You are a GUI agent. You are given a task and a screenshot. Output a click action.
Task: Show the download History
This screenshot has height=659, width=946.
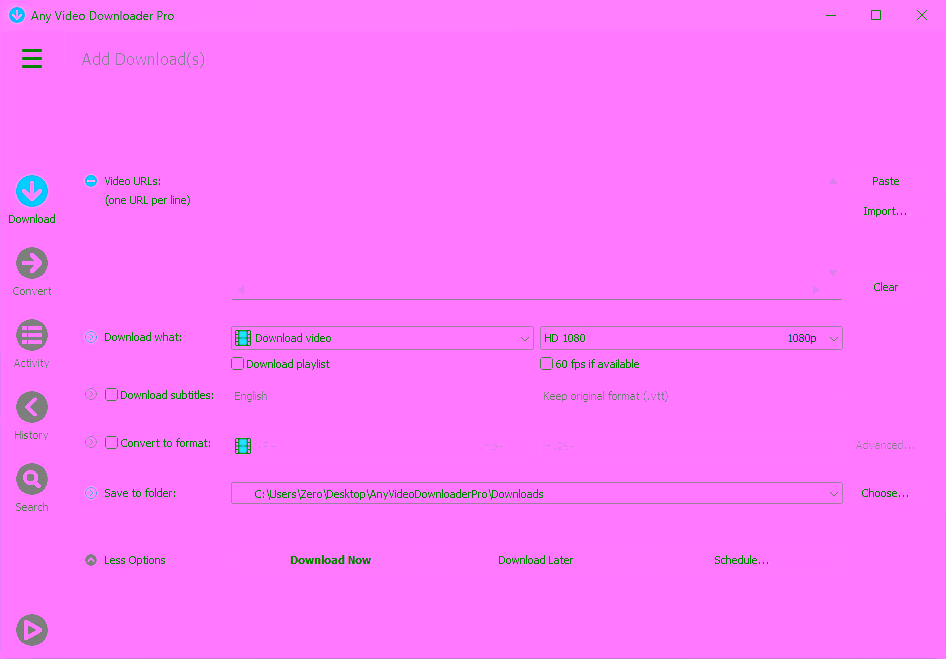[32, 415]
